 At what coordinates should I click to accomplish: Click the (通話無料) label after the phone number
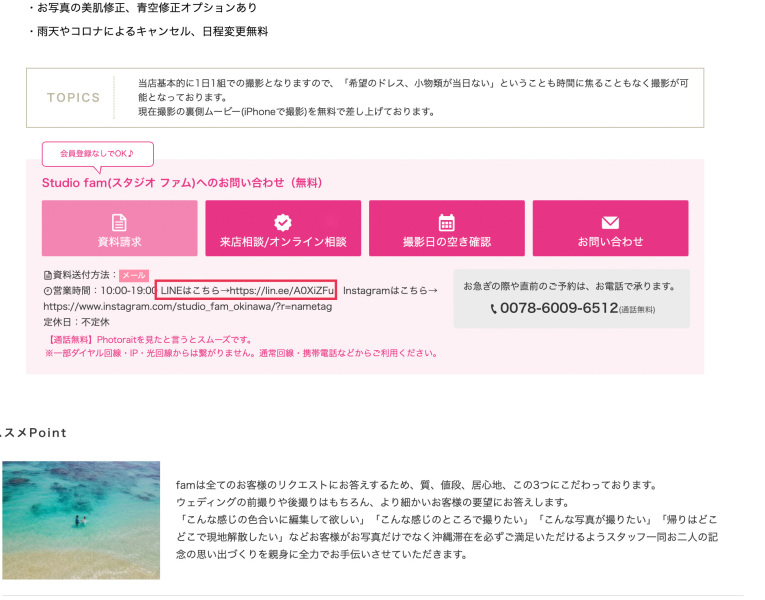[637, 310]
